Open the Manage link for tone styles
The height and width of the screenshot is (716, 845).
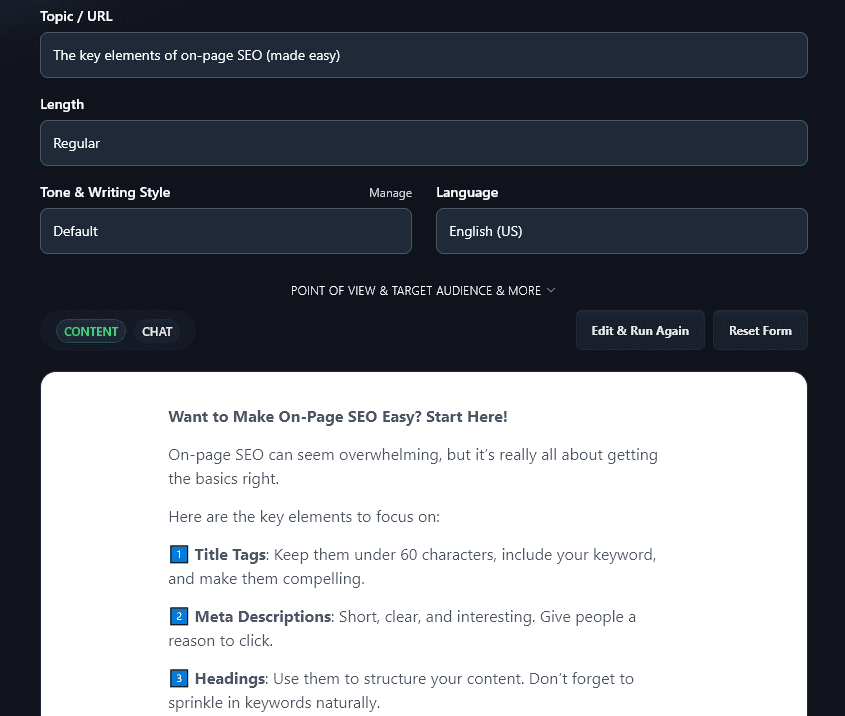point(390,193)
